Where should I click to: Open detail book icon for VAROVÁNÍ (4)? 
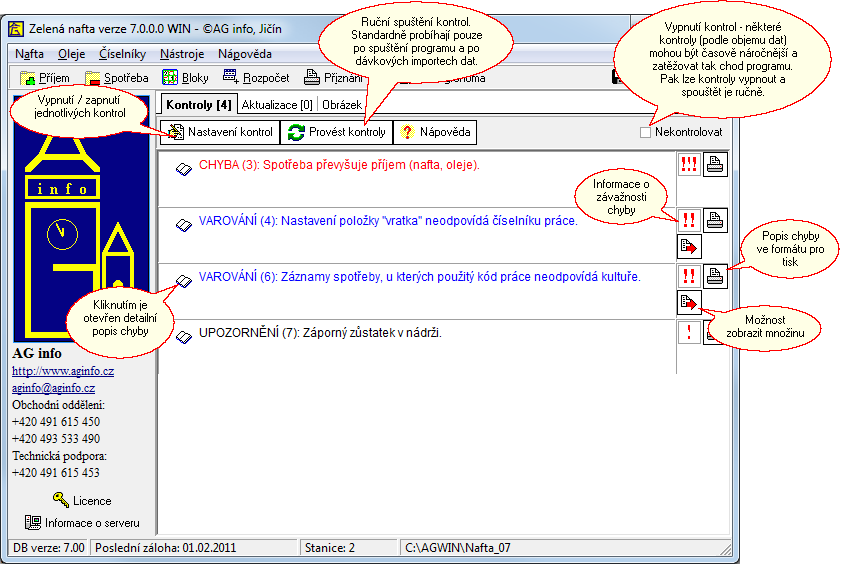tap(184, 225)
